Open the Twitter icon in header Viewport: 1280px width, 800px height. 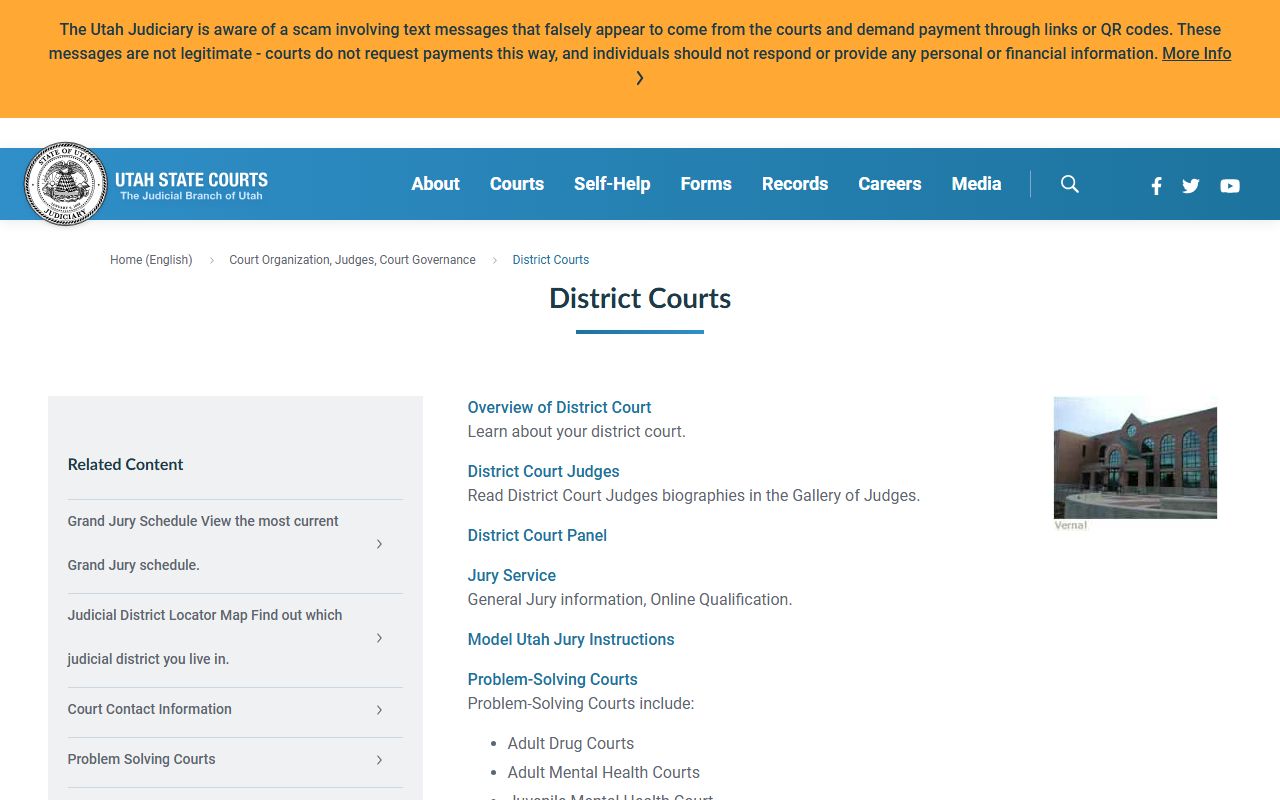point(1190,185)
